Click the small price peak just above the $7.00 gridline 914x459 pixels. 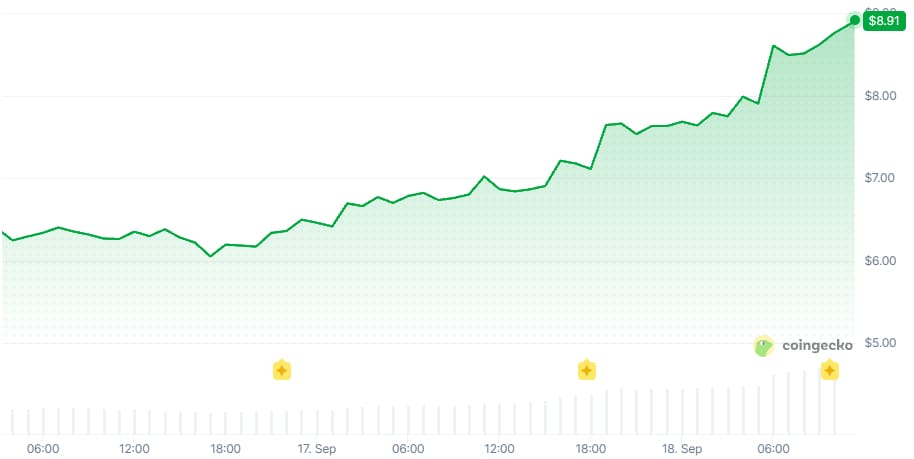[x=484, y=176]
